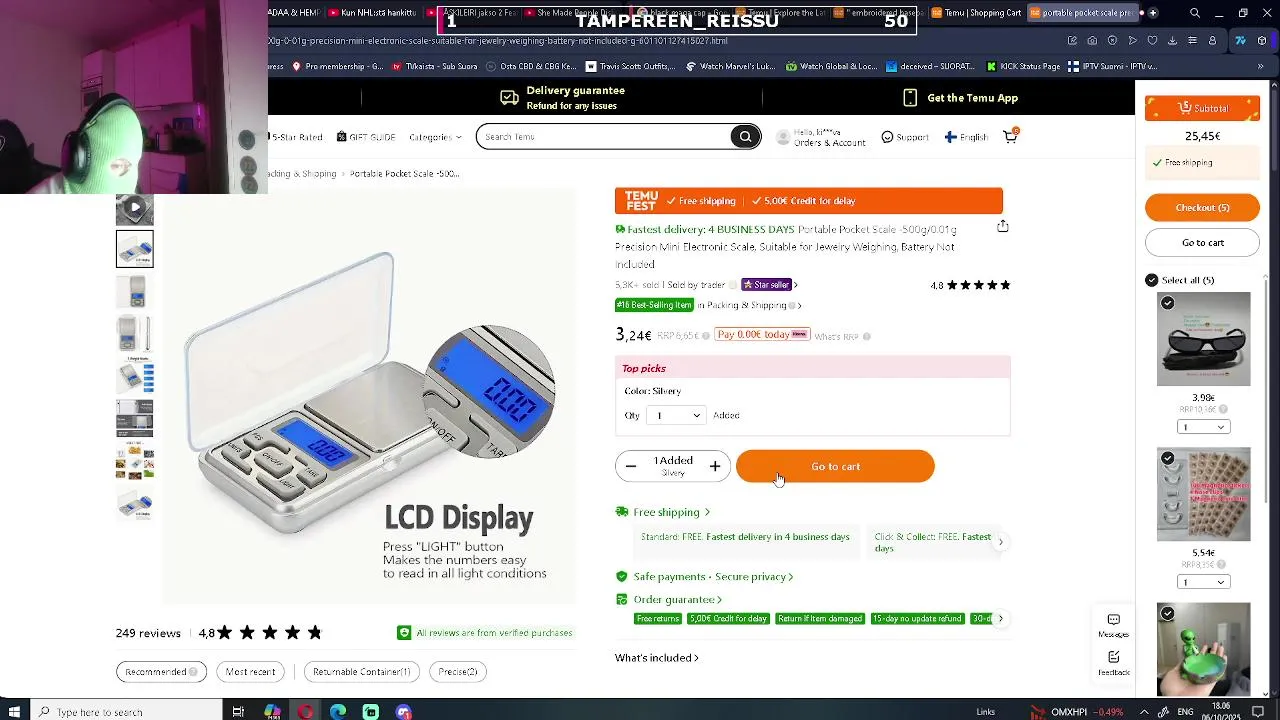
Task: Increase quantity with the plus icon
Action: (x=715, y=466)
